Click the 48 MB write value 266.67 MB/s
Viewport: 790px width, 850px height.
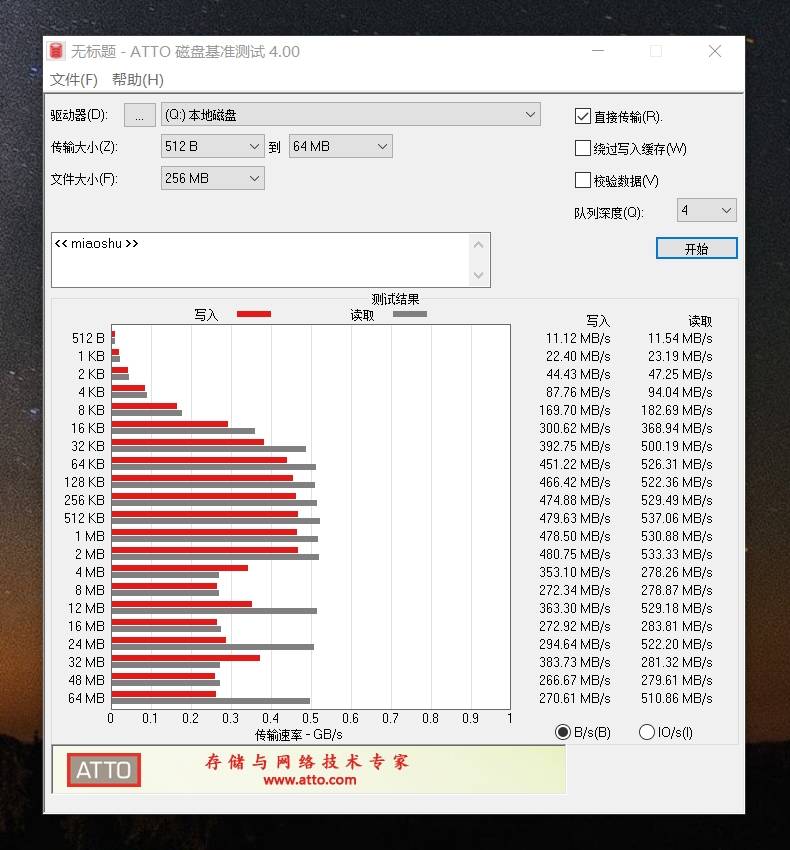pos(575,680)
